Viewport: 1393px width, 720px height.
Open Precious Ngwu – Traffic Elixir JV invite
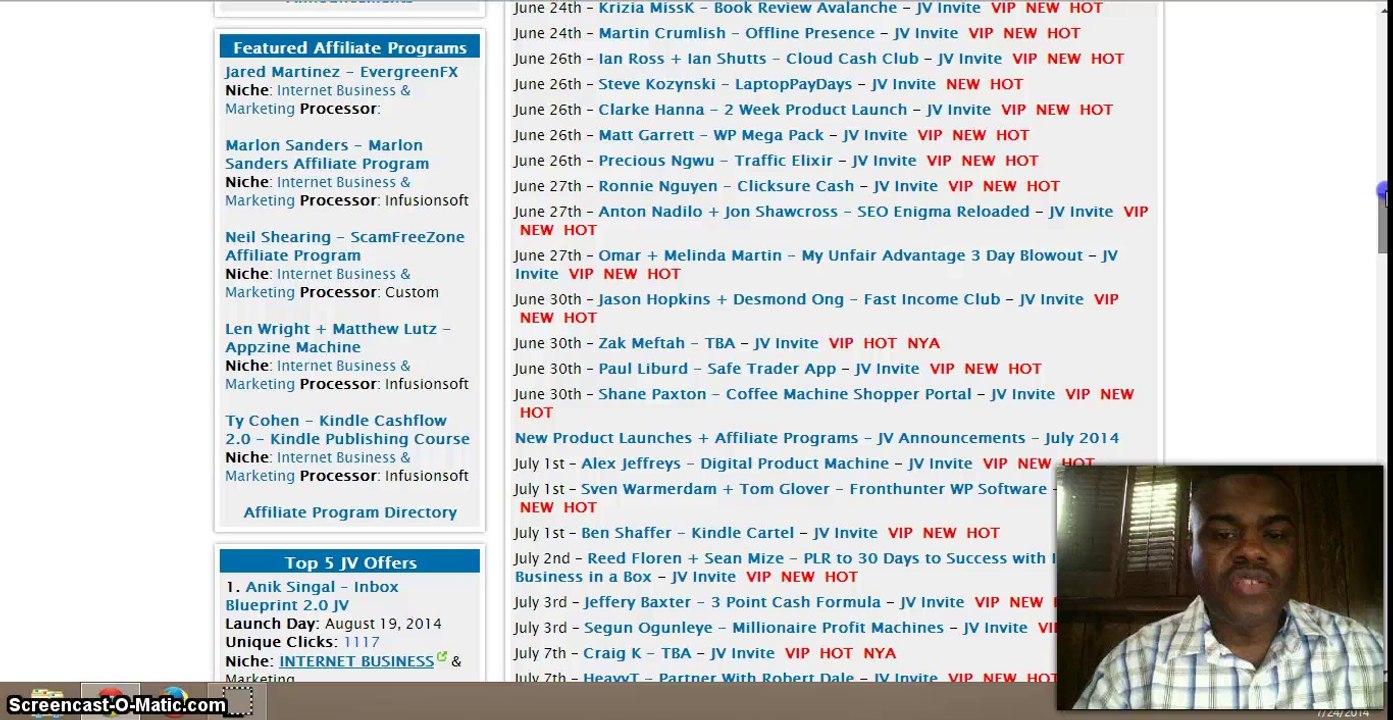(757, 161)
